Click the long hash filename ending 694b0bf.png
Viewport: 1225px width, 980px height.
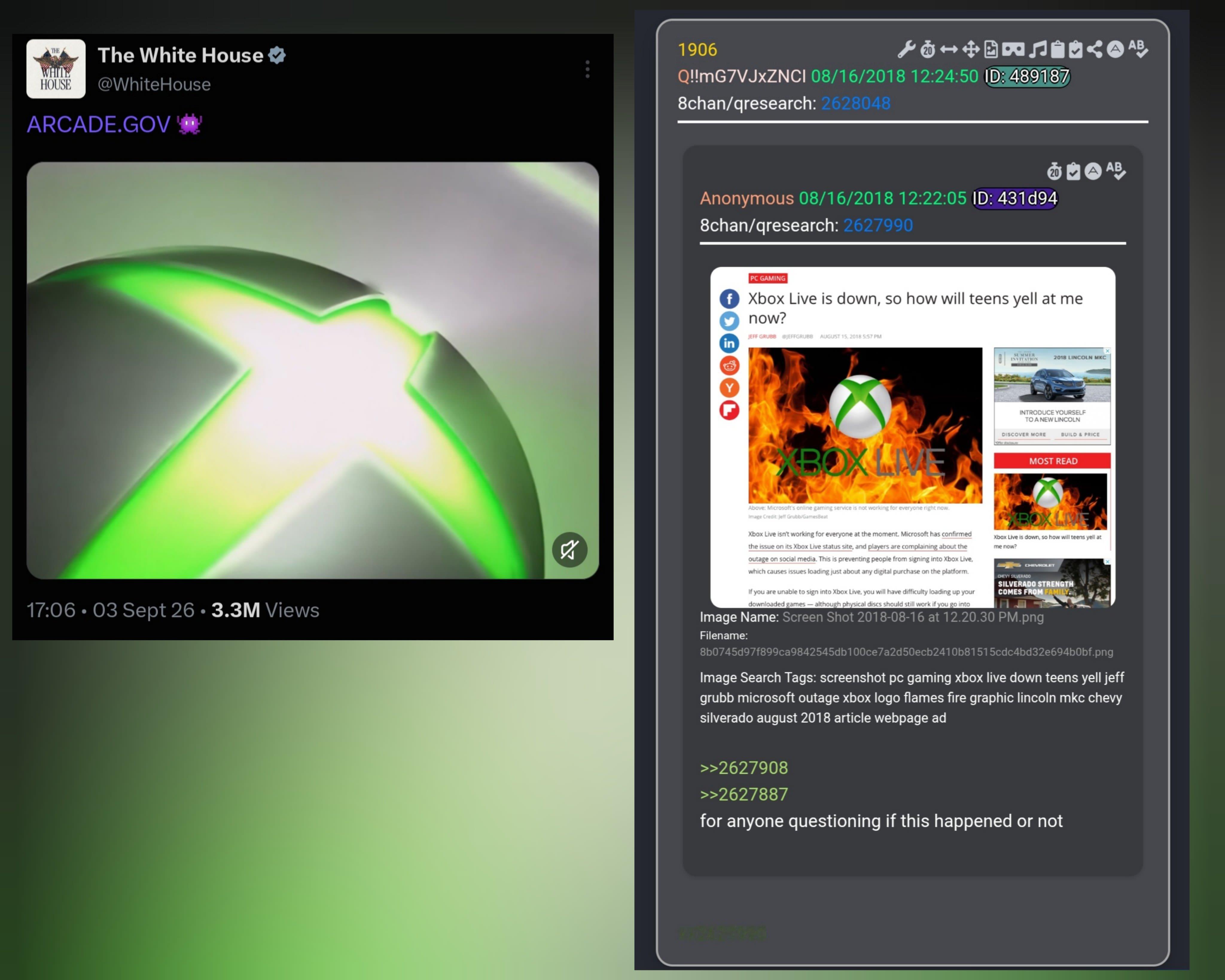tap(906, 652)
